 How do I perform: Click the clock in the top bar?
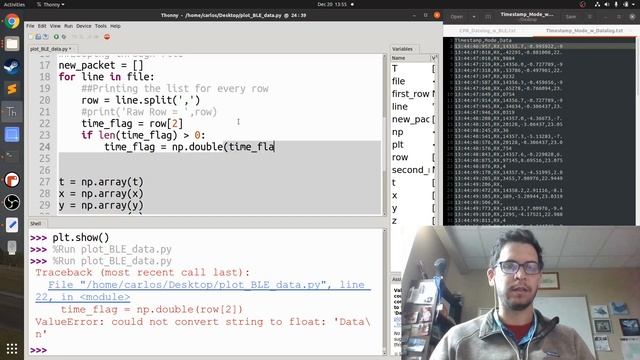332,4
